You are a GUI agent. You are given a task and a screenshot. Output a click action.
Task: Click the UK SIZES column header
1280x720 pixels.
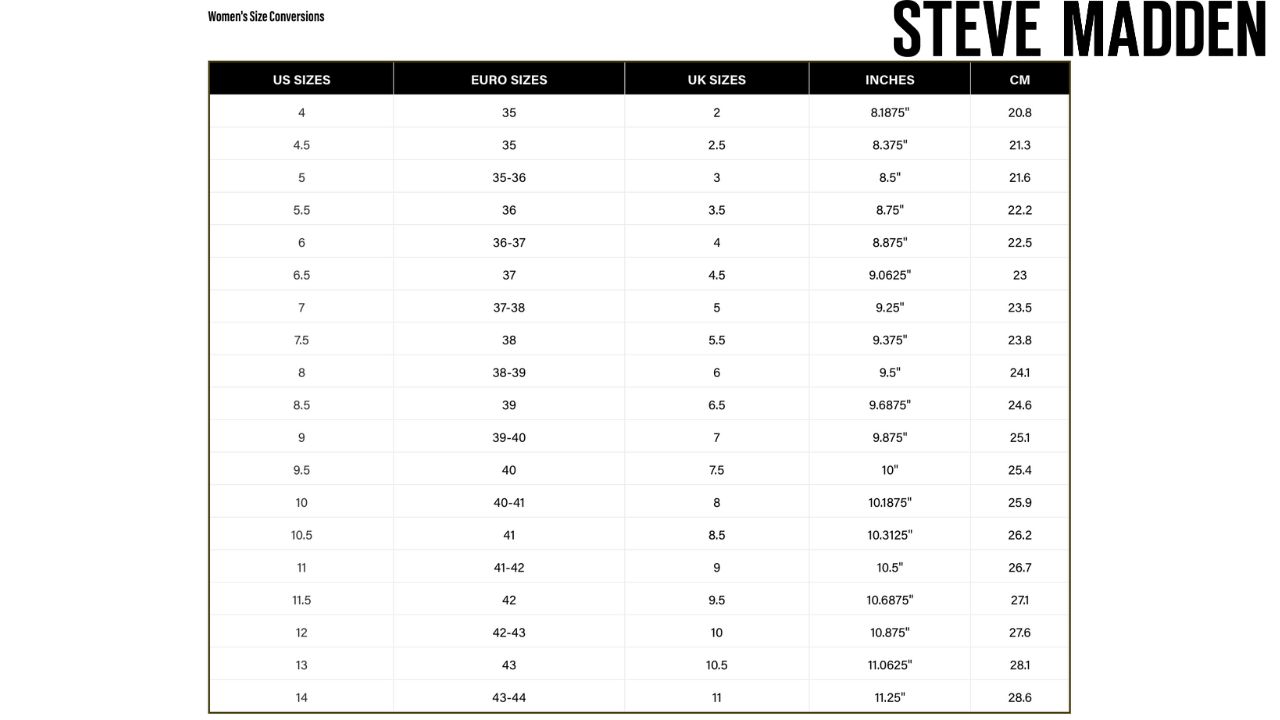717,79
